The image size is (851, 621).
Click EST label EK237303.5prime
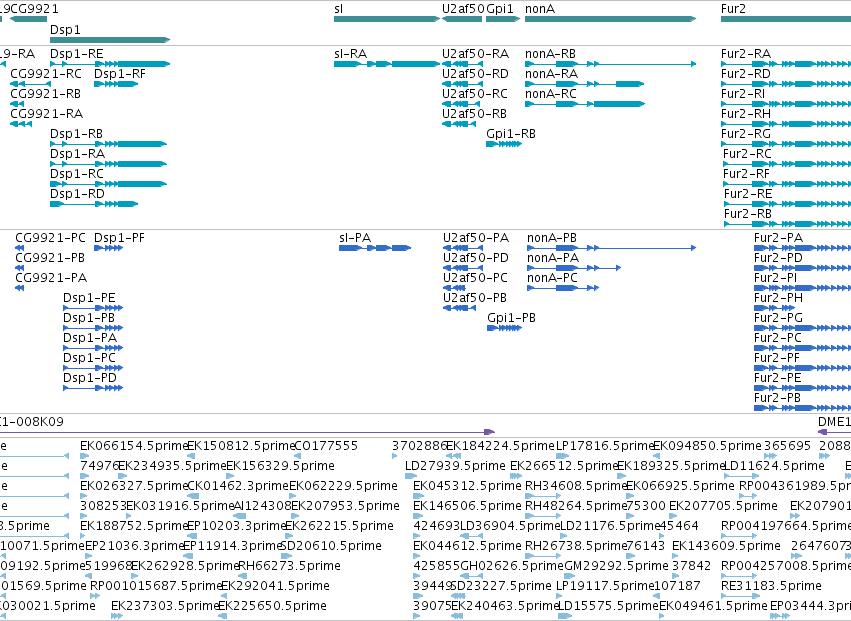click(x=165, y=606)
